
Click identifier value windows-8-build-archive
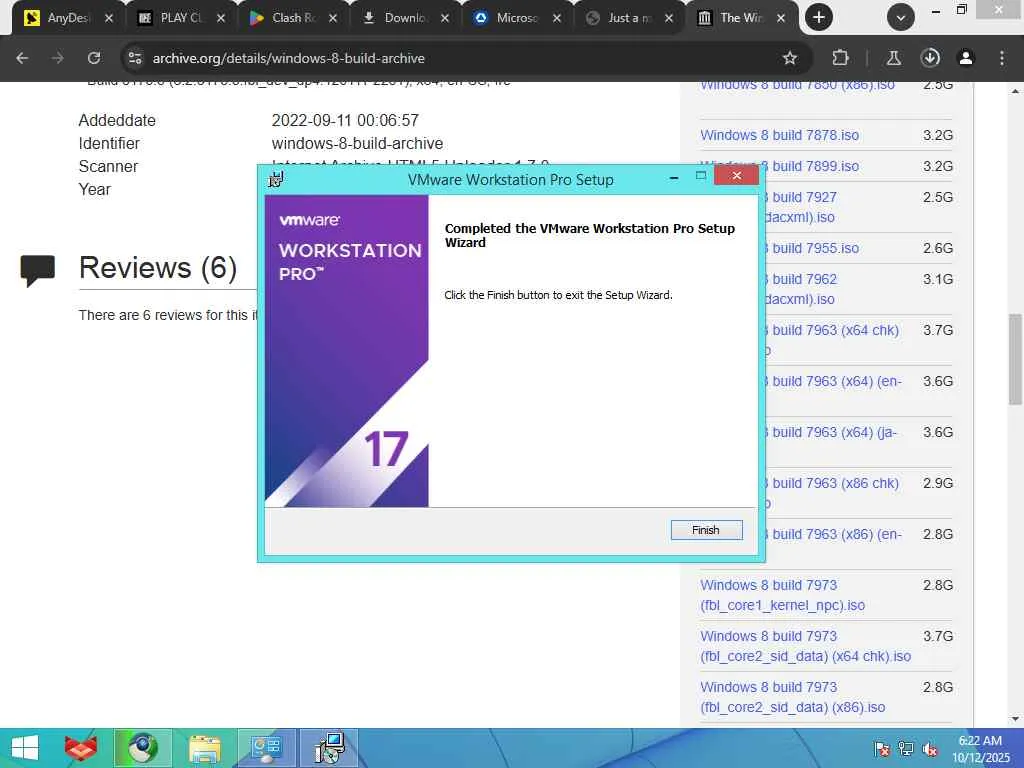click(357, 143)
